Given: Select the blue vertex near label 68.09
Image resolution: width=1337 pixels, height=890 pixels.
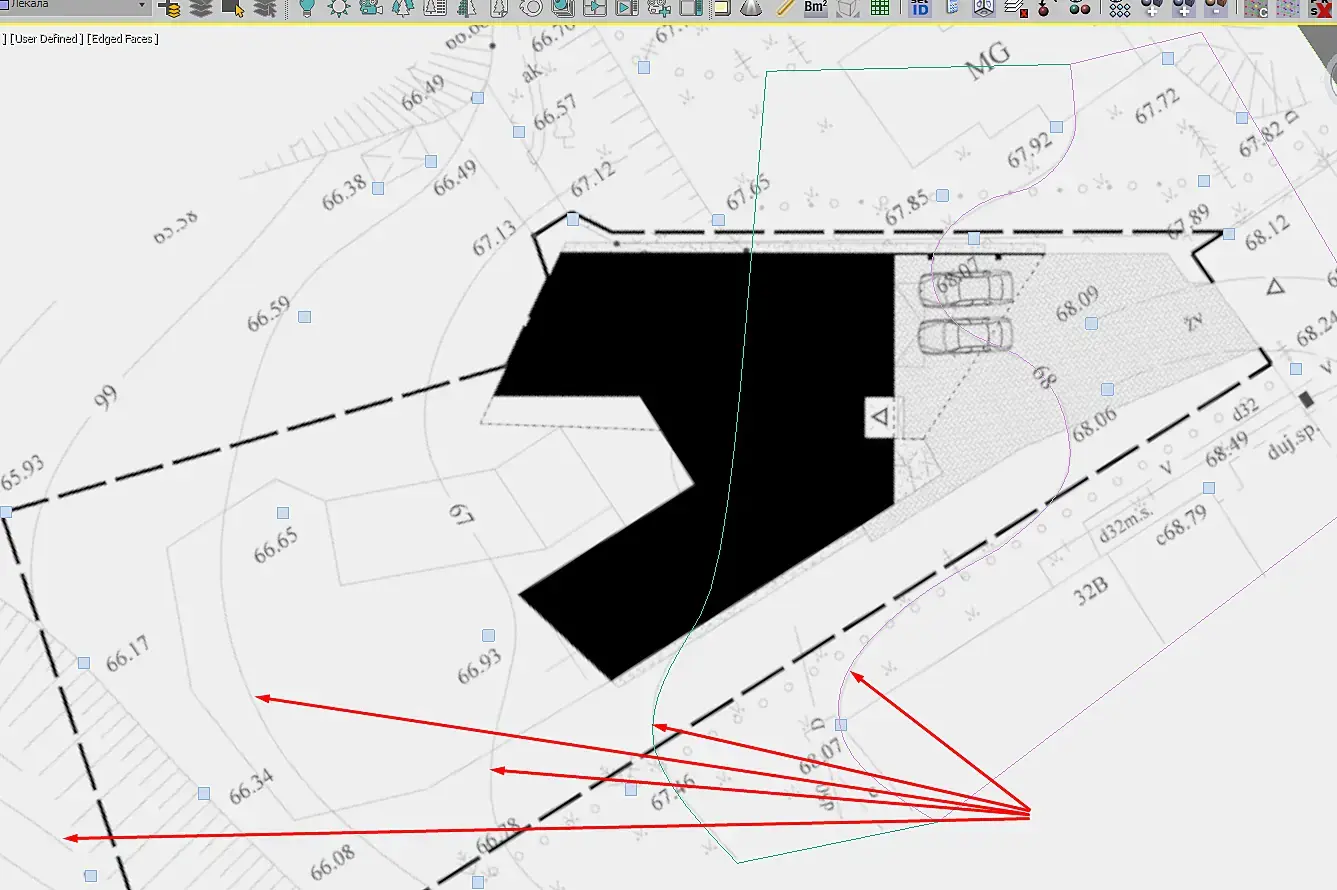Looking at the screenshot, I should click(x=1091, y=323).
